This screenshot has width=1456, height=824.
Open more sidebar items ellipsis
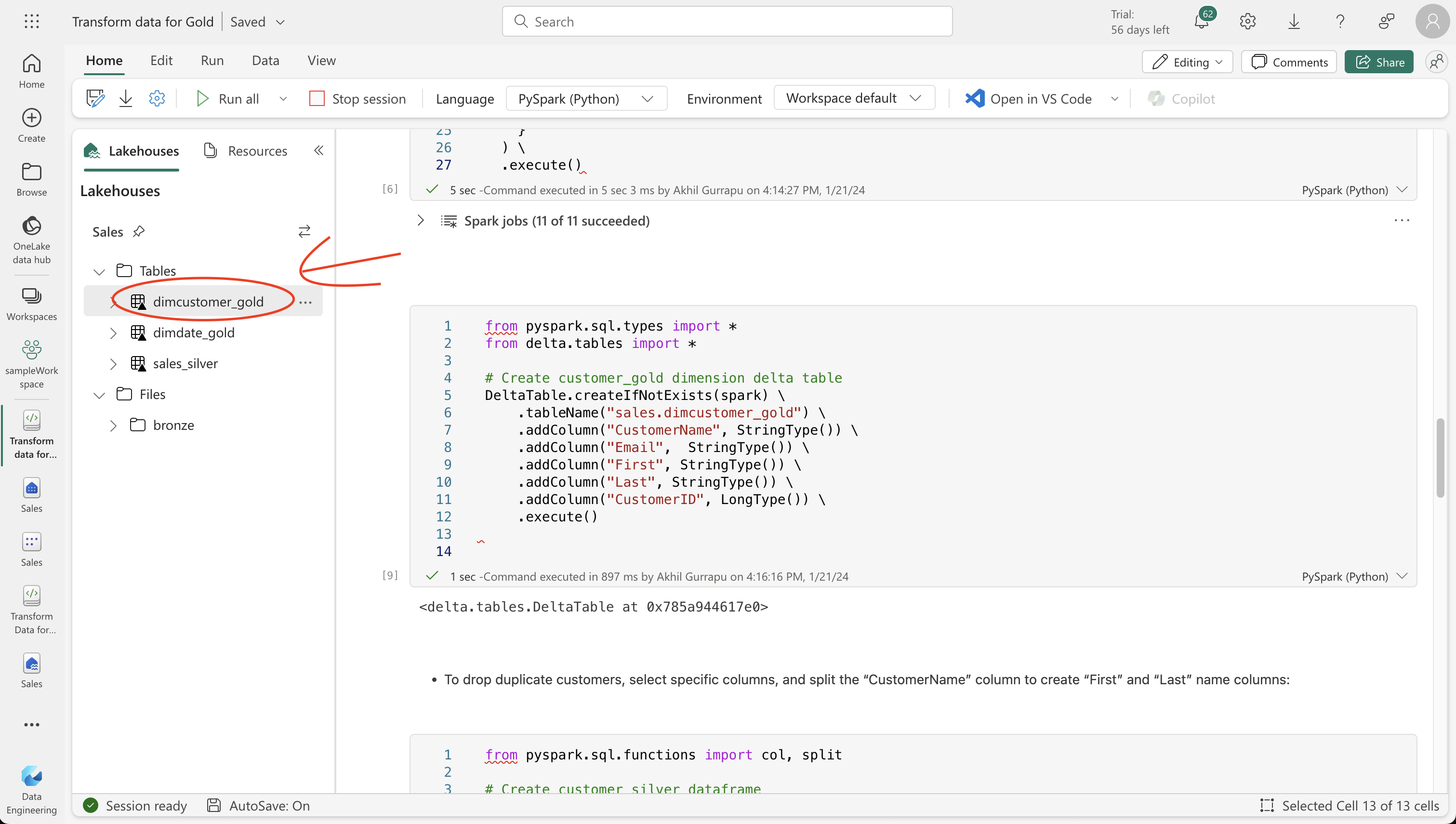click(x=32, y=724)
